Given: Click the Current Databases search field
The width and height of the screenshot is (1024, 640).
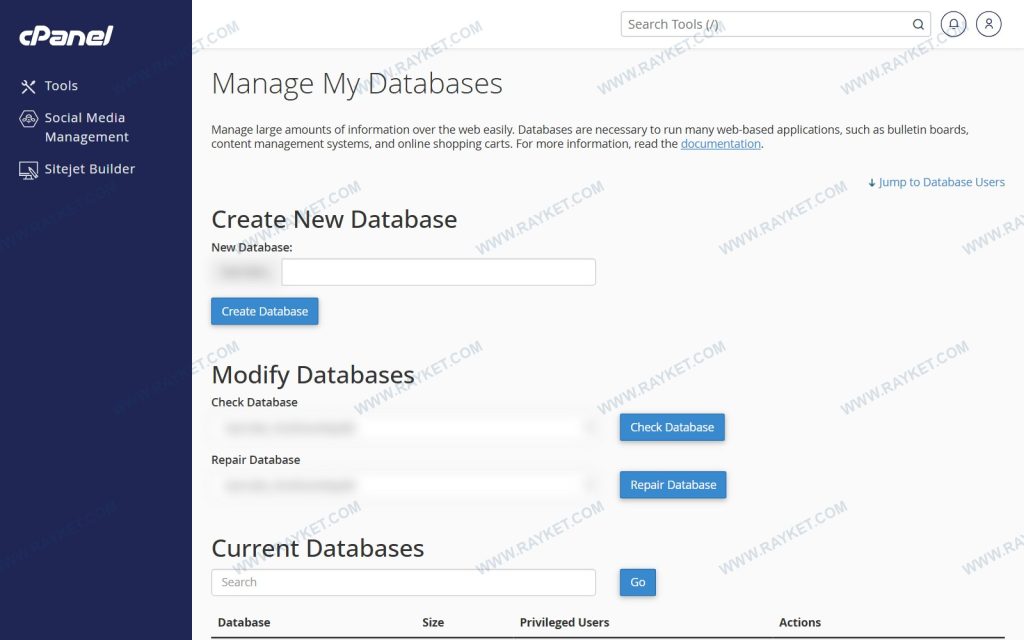Looking at the screenshot, I should point(403,582).
